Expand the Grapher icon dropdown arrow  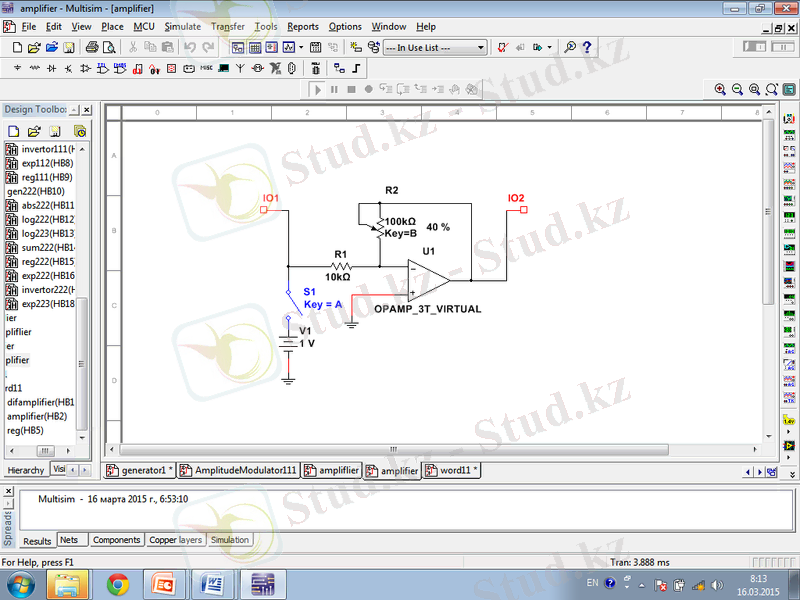pyautogui.click(x=300, y=47)
